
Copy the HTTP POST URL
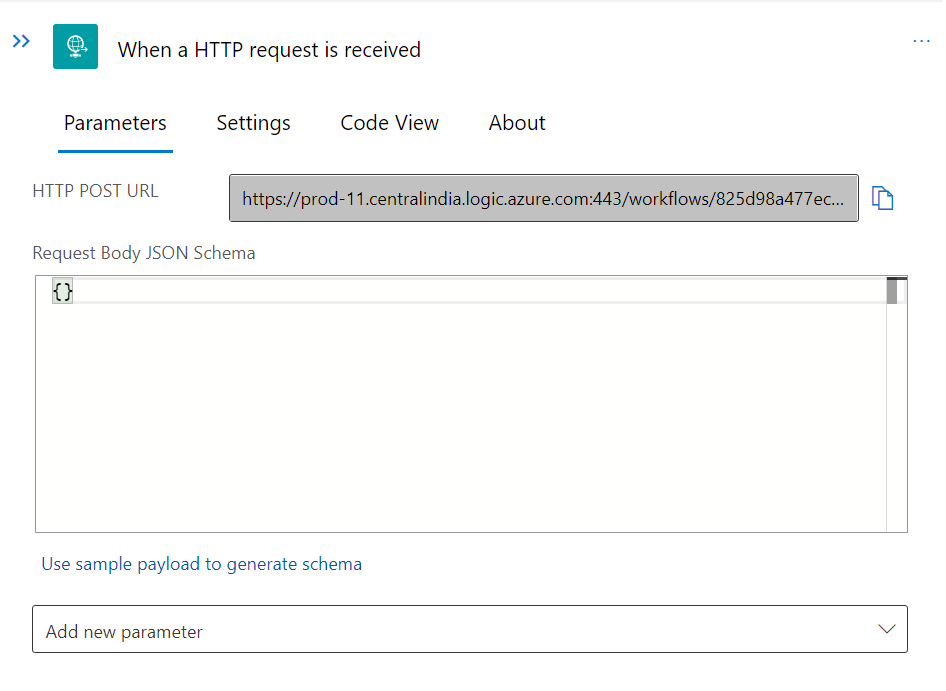coord(882,198)
